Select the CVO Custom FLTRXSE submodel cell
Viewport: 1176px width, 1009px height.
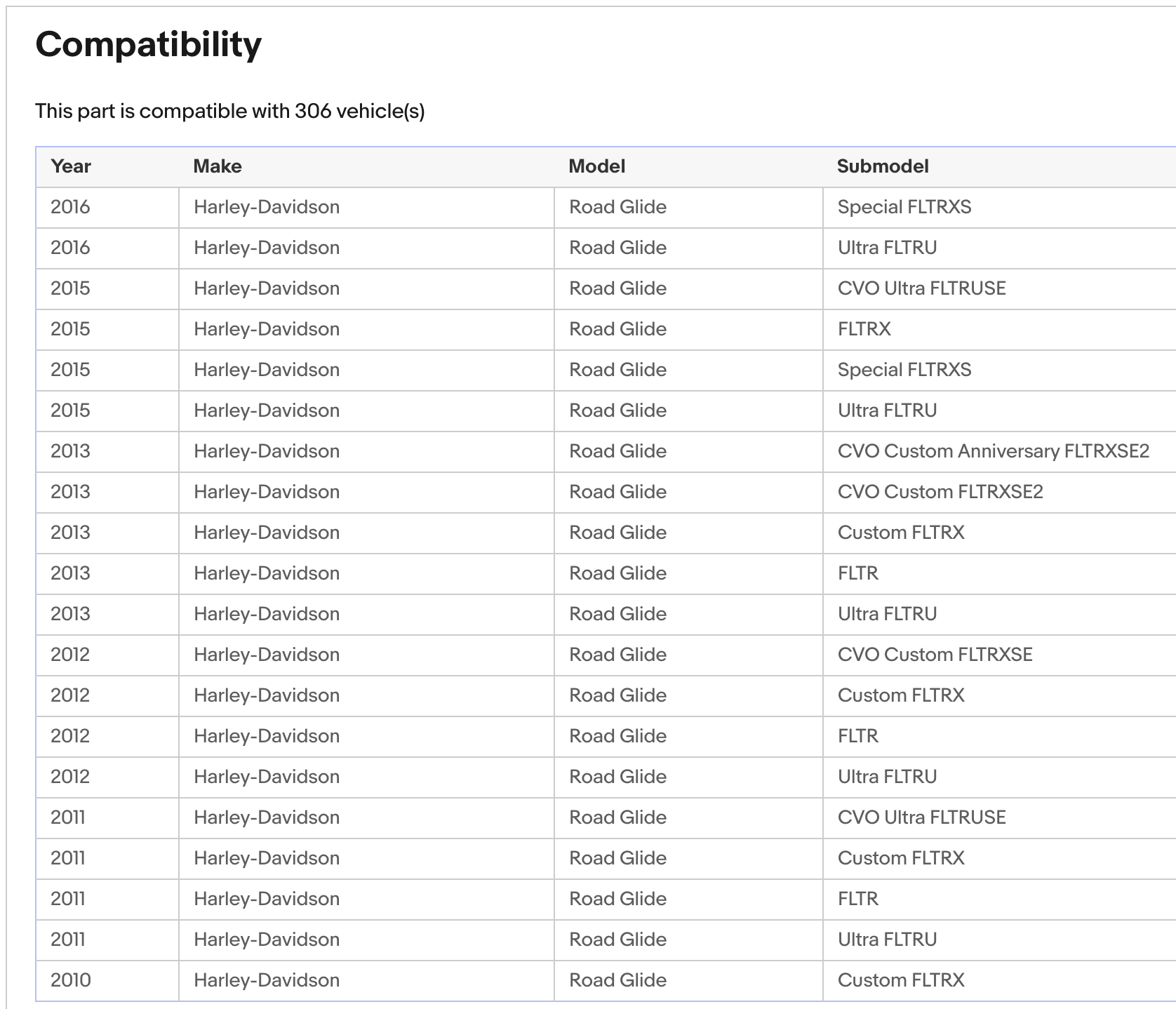(x=935, y=655)
